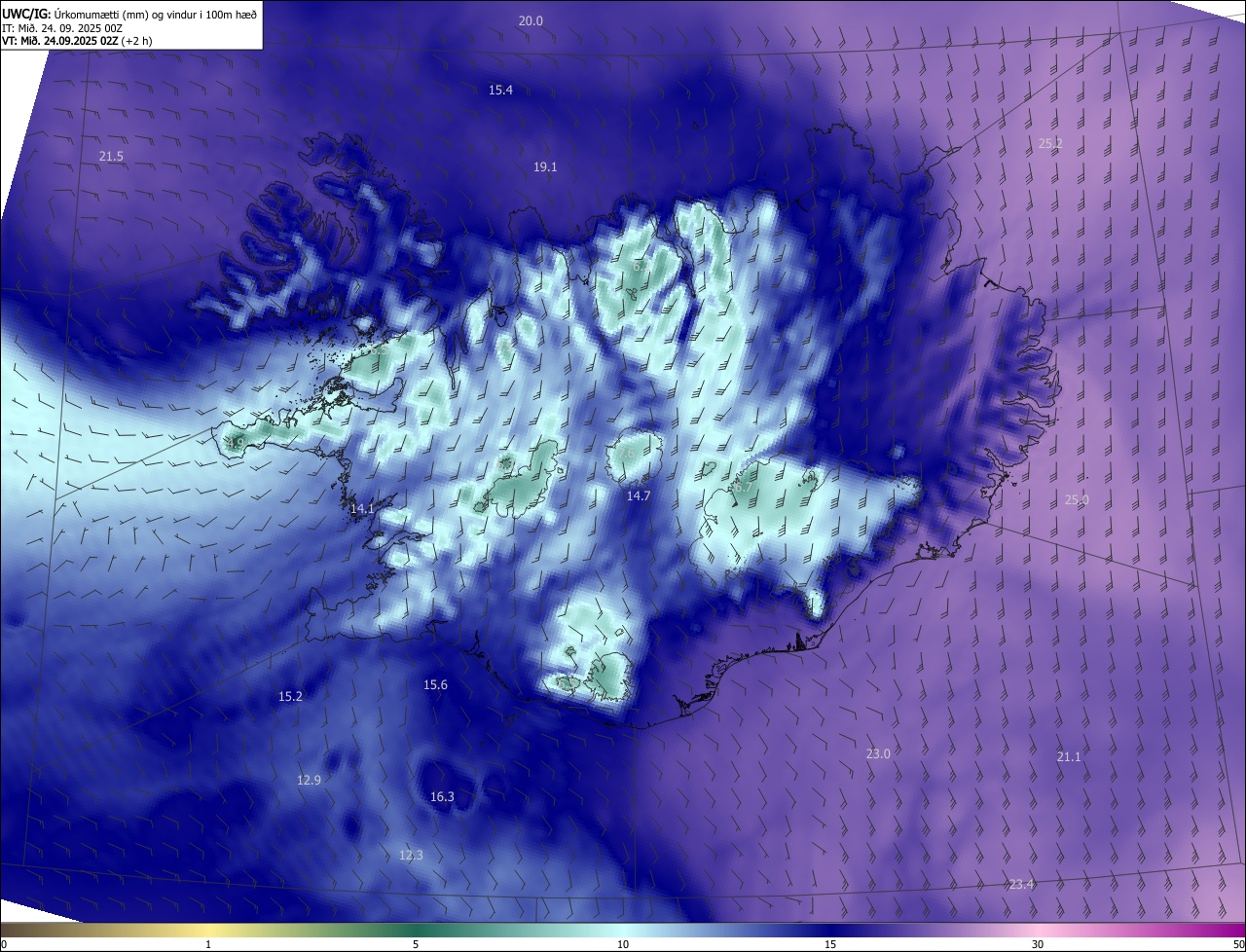Click the 10 tick label on the color scale
The height and width of the screenshot is (952, 1246).
click(623, 945)
